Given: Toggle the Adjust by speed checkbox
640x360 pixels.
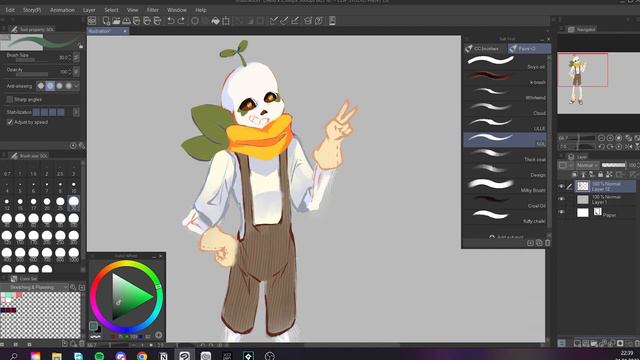Looking at the screenshot, I should [x=10, y=122].
